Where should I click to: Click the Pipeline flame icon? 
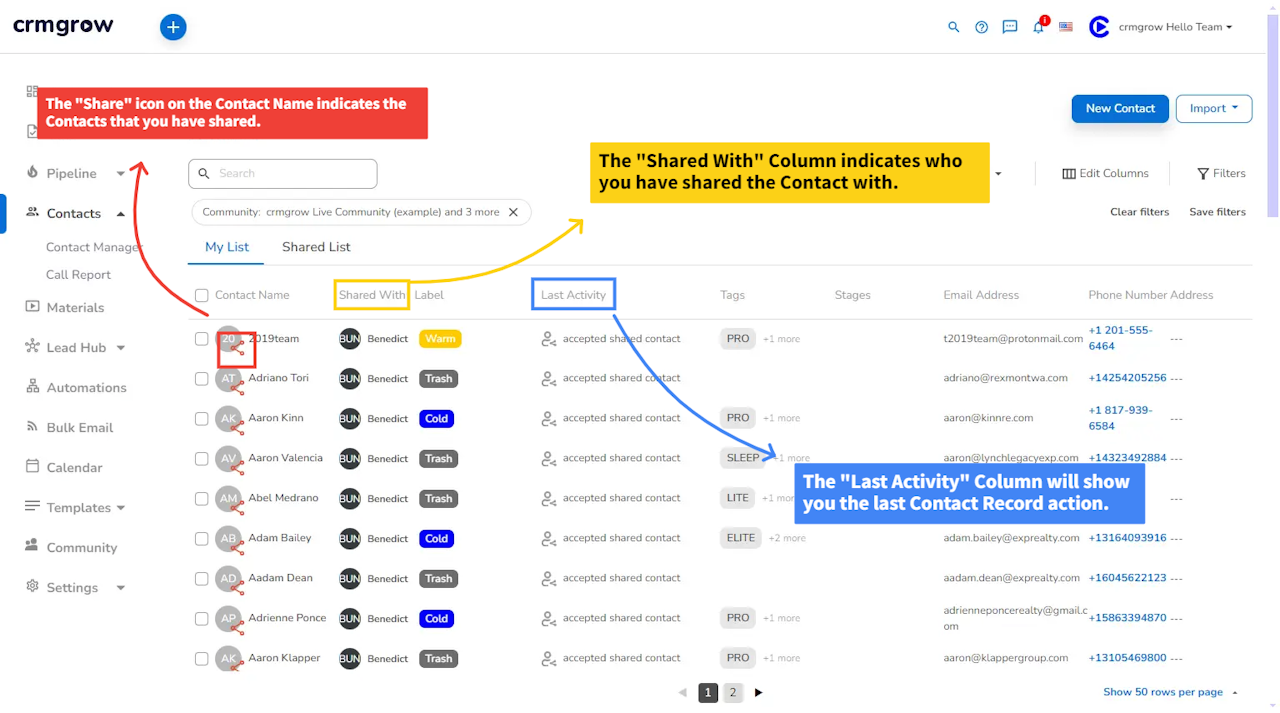32,173
